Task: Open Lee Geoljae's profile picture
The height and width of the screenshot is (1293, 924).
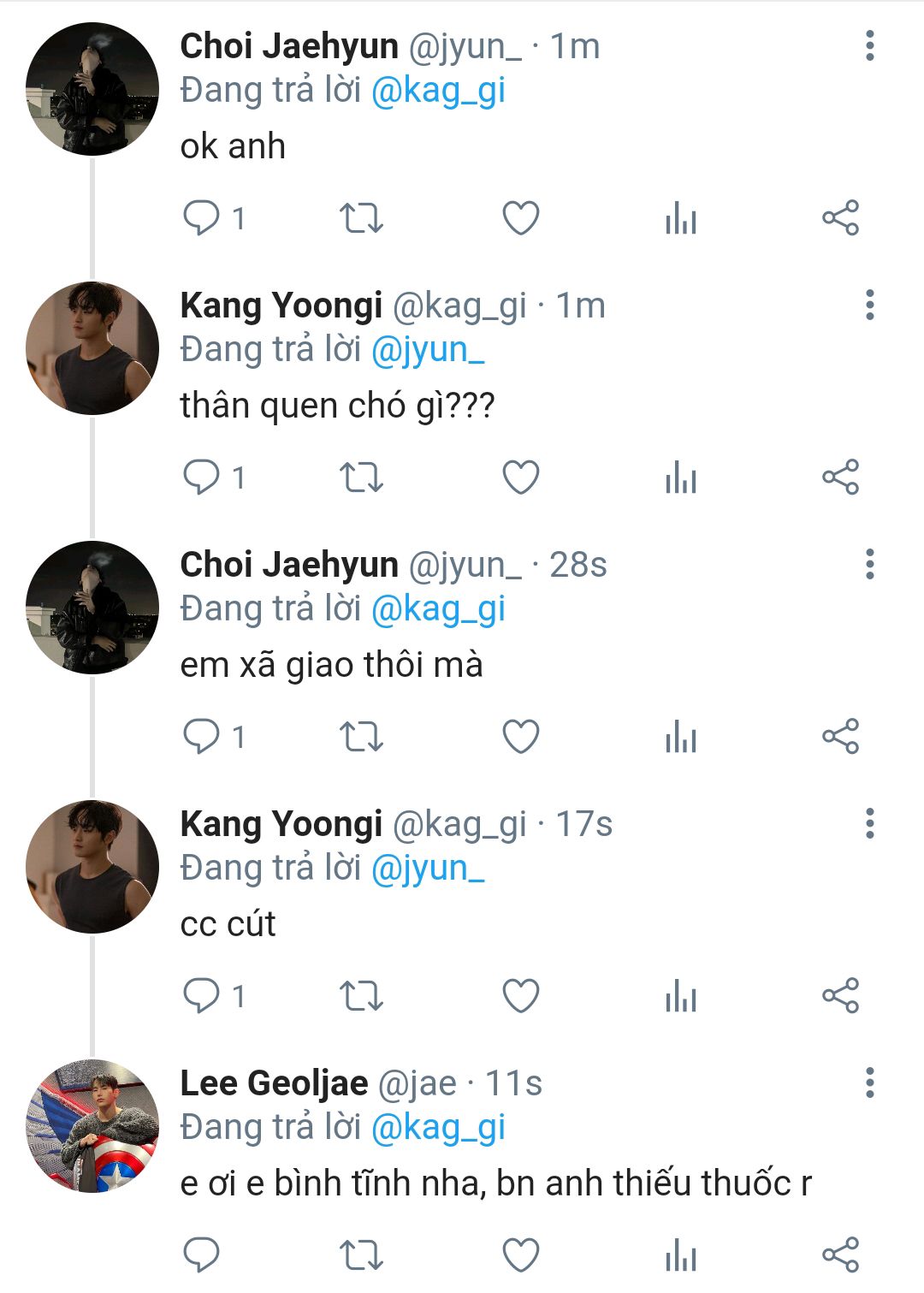Action: (92, 1126)
